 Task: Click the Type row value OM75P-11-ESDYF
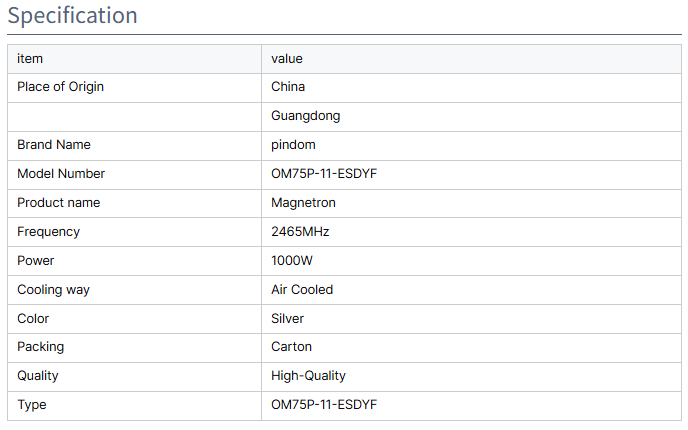(324, 405)
